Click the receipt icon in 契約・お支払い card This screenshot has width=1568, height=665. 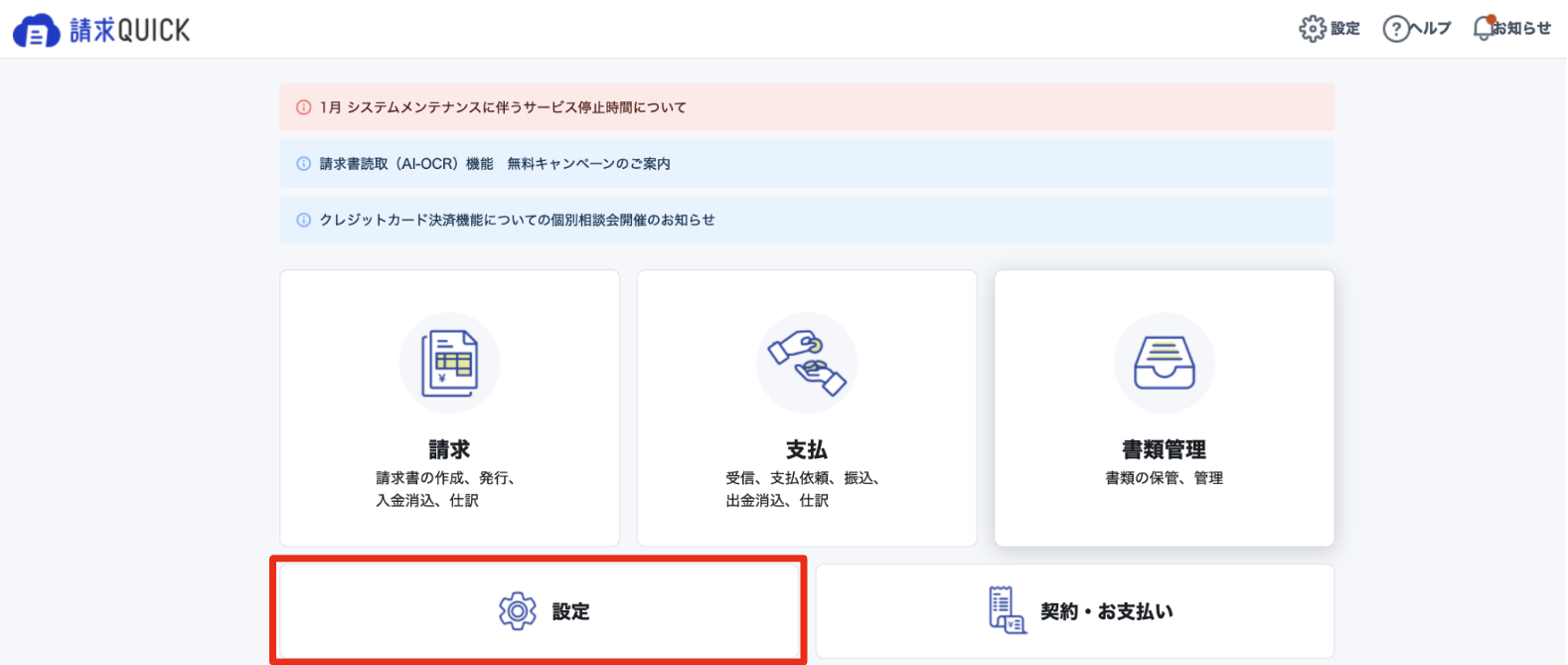click(x=1008, y=610)
